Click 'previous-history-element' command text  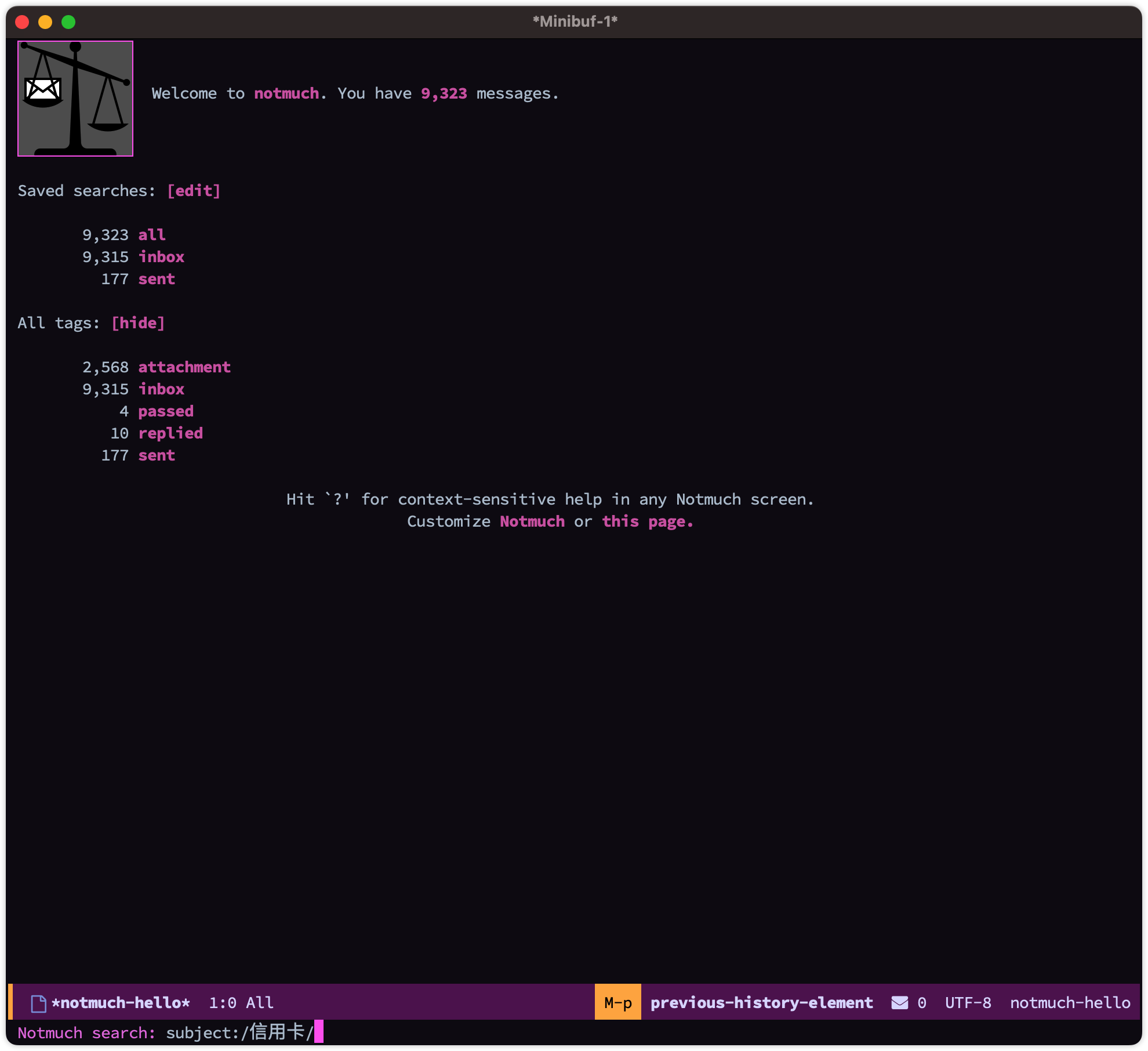click(x=761, y=1003)
